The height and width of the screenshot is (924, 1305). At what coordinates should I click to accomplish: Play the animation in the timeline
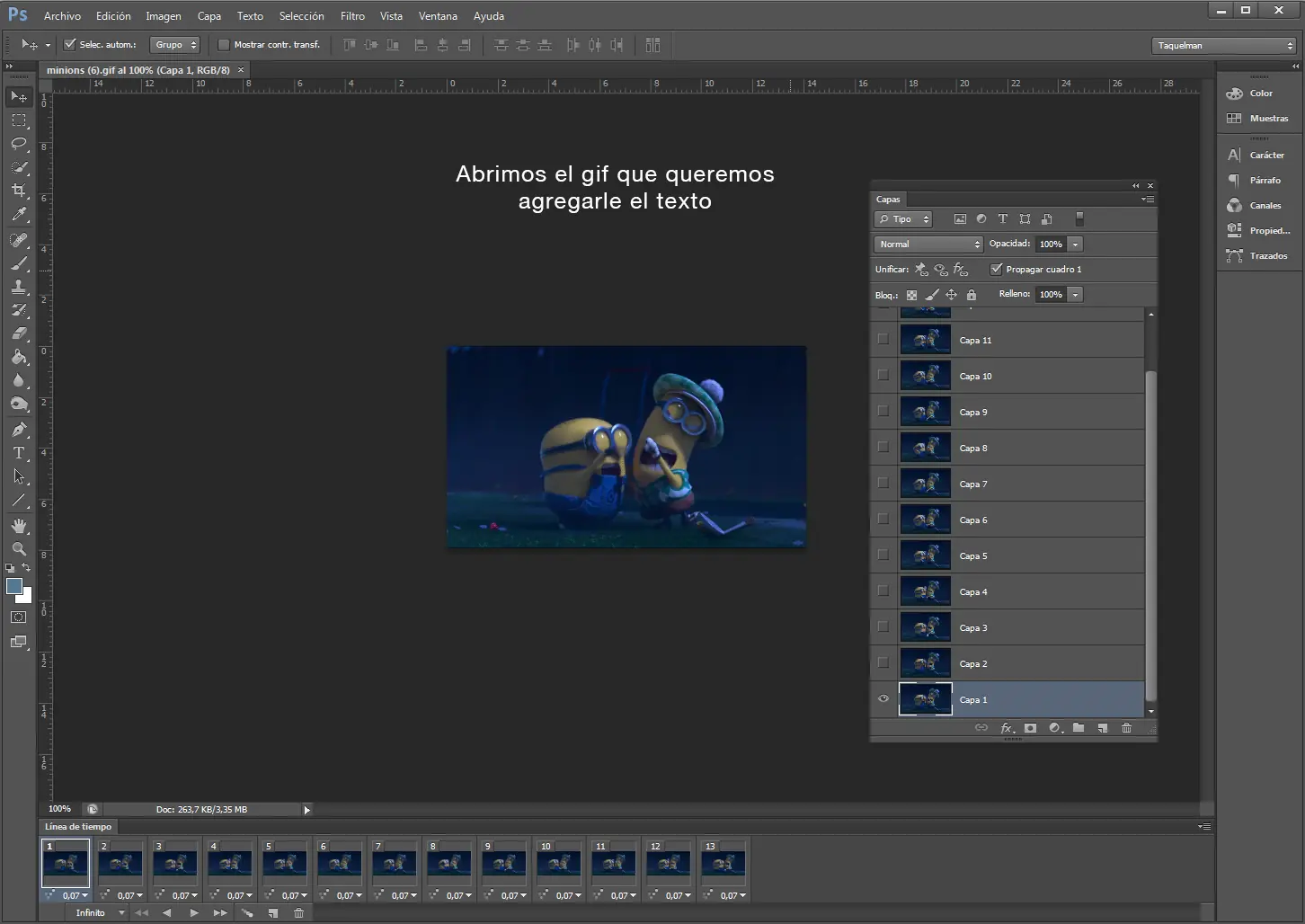(193, 912)
